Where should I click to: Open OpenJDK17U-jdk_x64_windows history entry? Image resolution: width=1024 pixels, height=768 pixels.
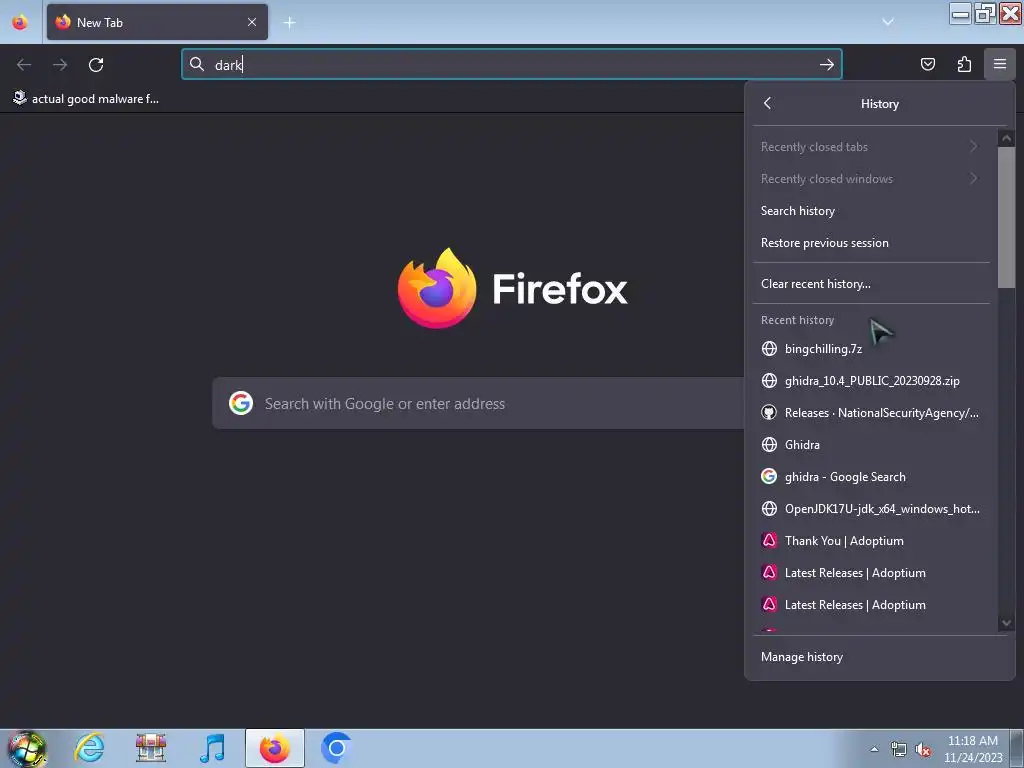(871, 509)
